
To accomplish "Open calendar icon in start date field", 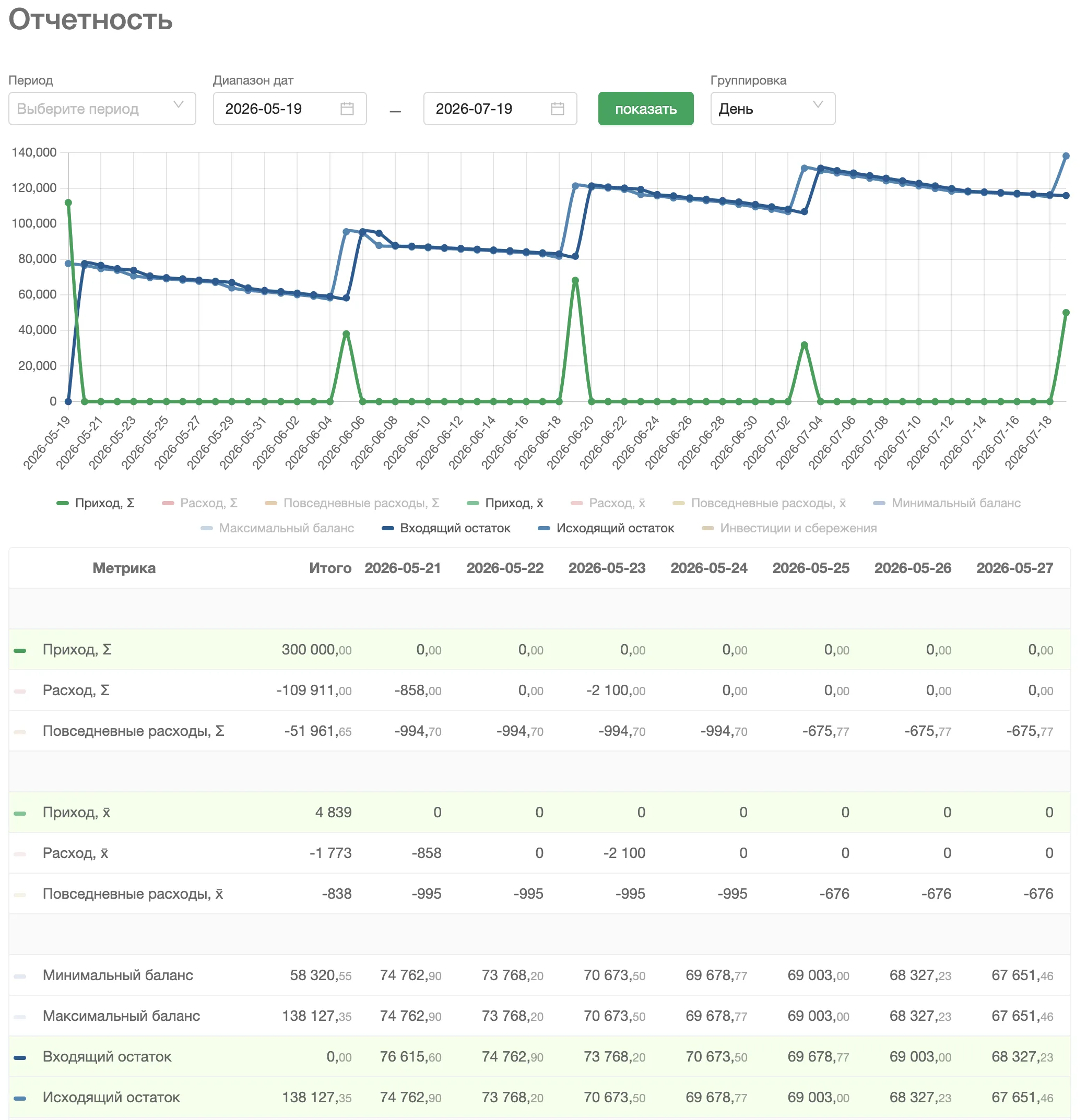I will (347, 109).
